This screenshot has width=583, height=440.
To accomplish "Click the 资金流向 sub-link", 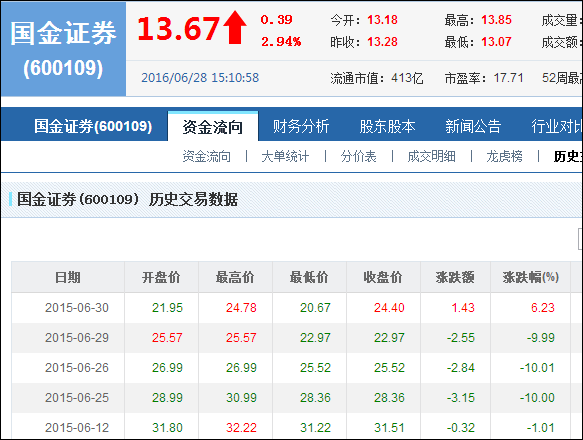I will [x=206, y=156].
